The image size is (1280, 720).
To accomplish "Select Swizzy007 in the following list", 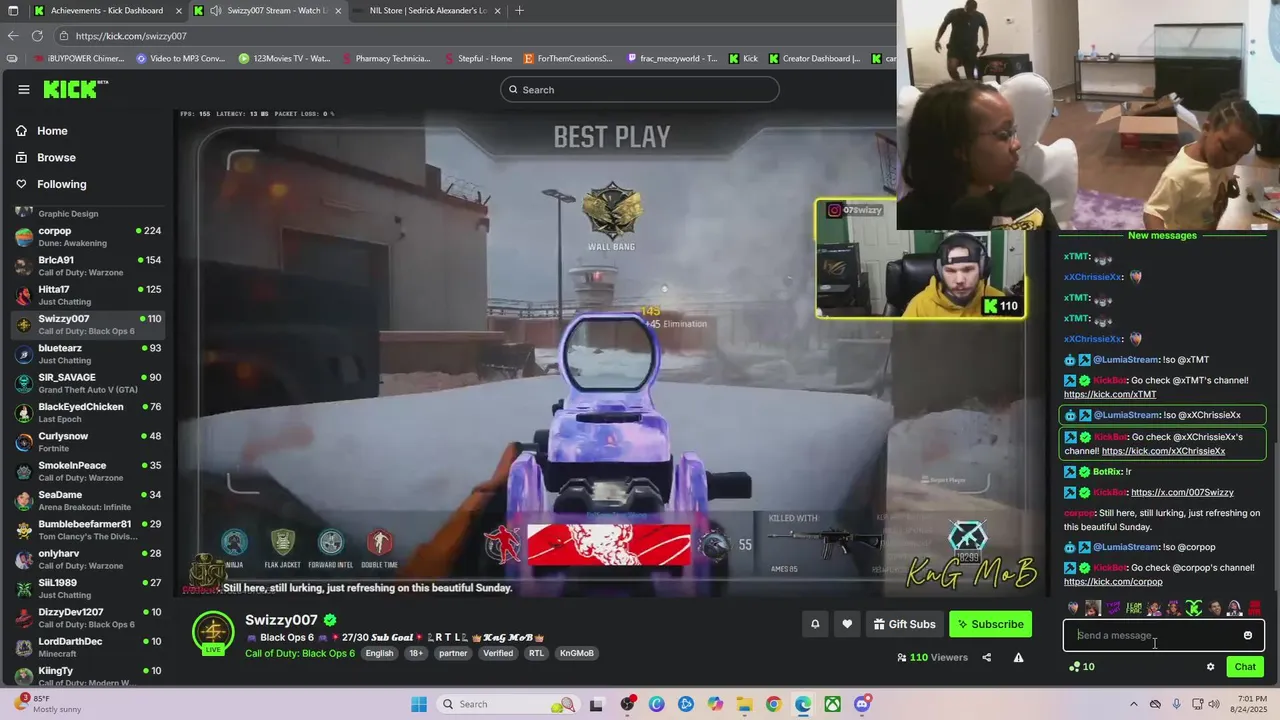I will coord(88,324).
